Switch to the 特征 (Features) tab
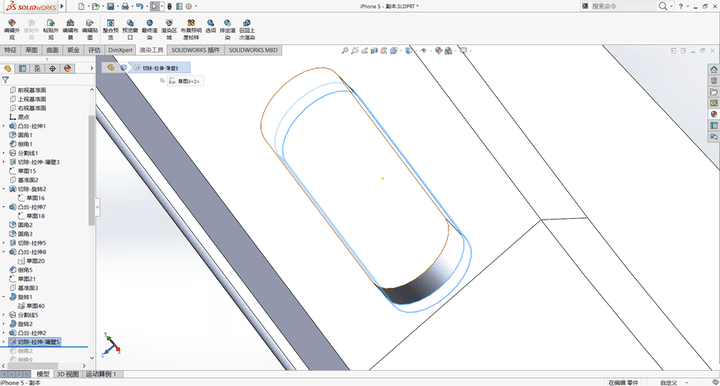 click(10, 50)
